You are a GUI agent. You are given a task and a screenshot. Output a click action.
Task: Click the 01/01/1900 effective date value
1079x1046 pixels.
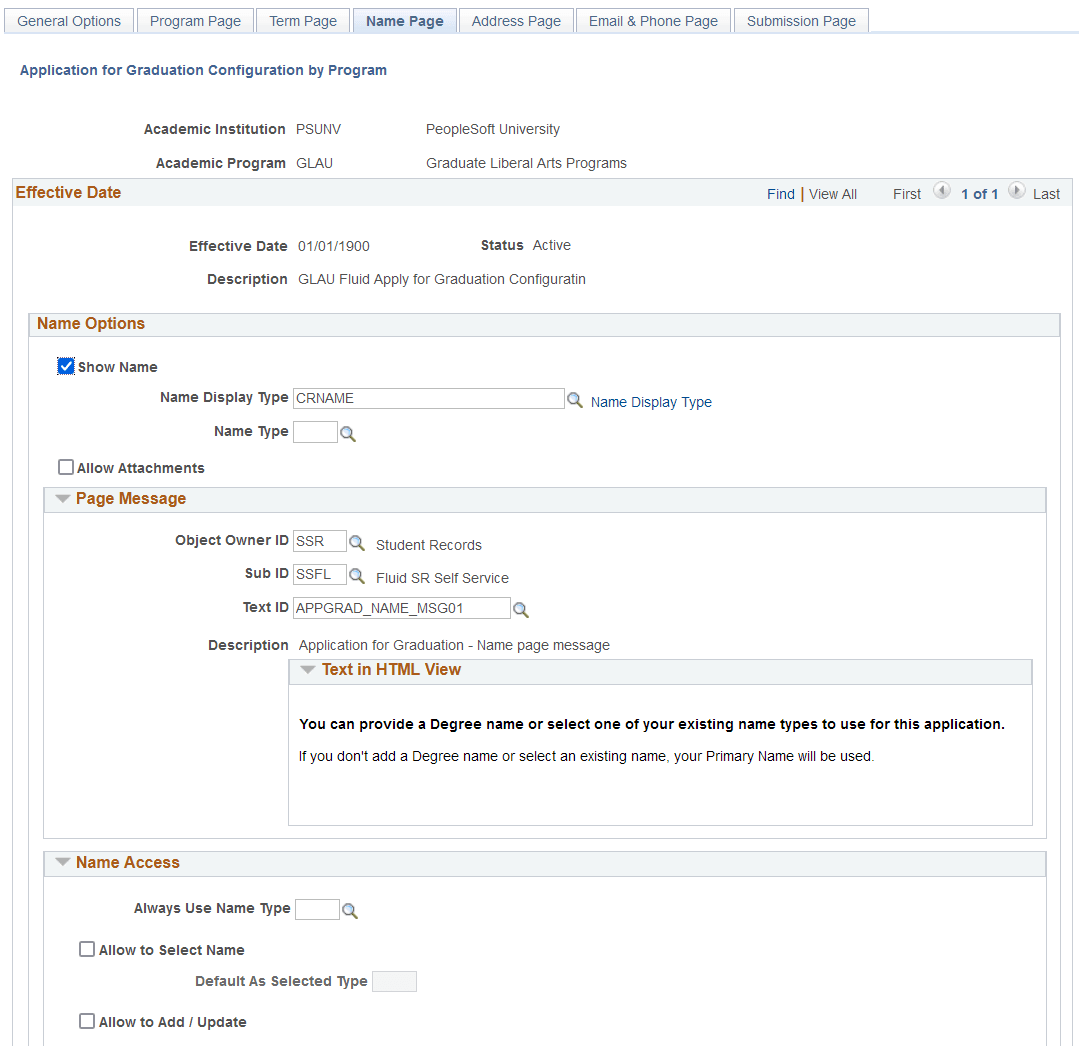334,246
